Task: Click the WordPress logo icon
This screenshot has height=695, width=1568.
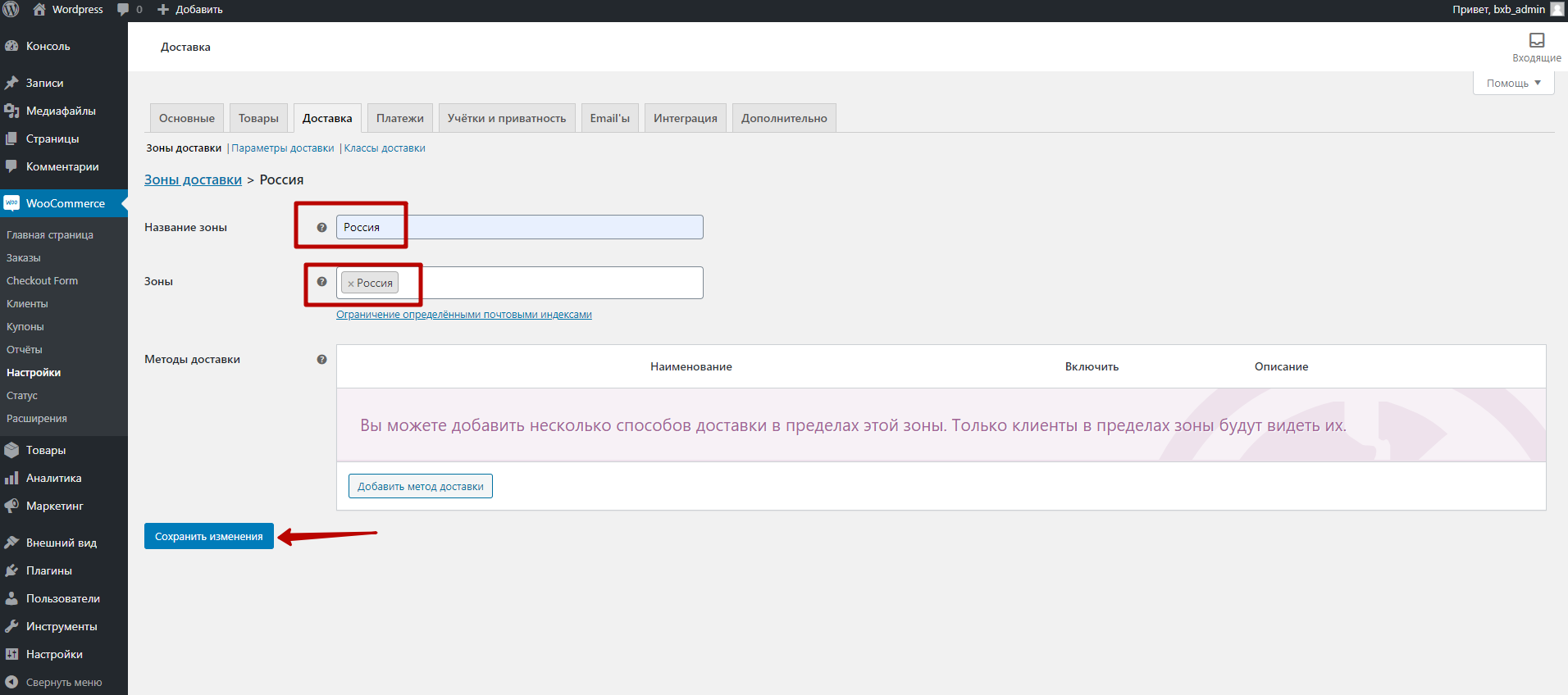Action: tap(11, 10)
